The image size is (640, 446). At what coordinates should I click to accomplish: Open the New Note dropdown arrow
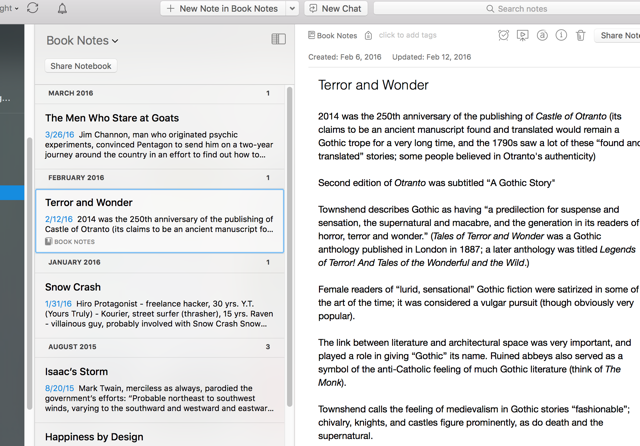(292, 9)
